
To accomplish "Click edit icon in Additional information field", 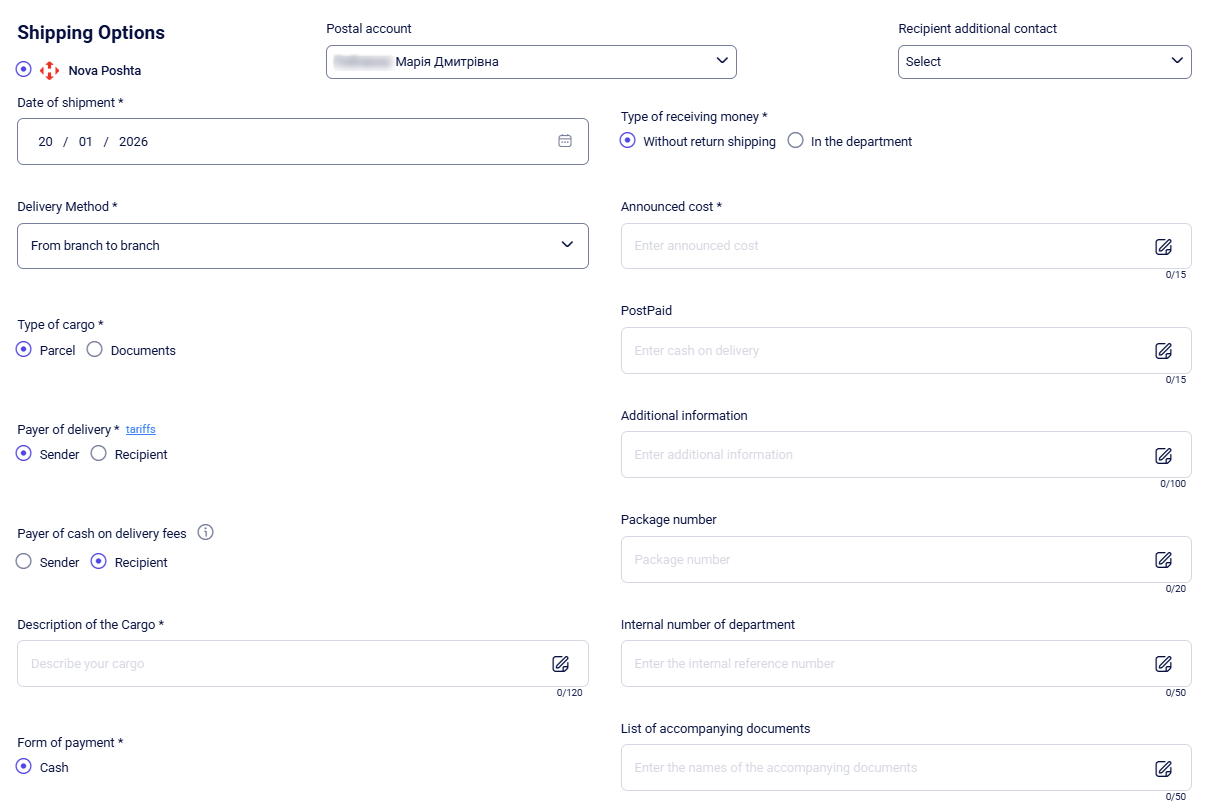I will pos(1163,455).
